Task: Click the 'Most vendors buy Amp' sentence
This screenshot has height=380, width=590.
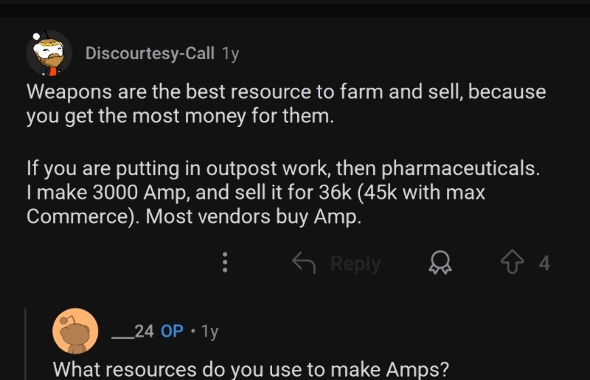Action: pyautogui.click(x=254, y=216)
